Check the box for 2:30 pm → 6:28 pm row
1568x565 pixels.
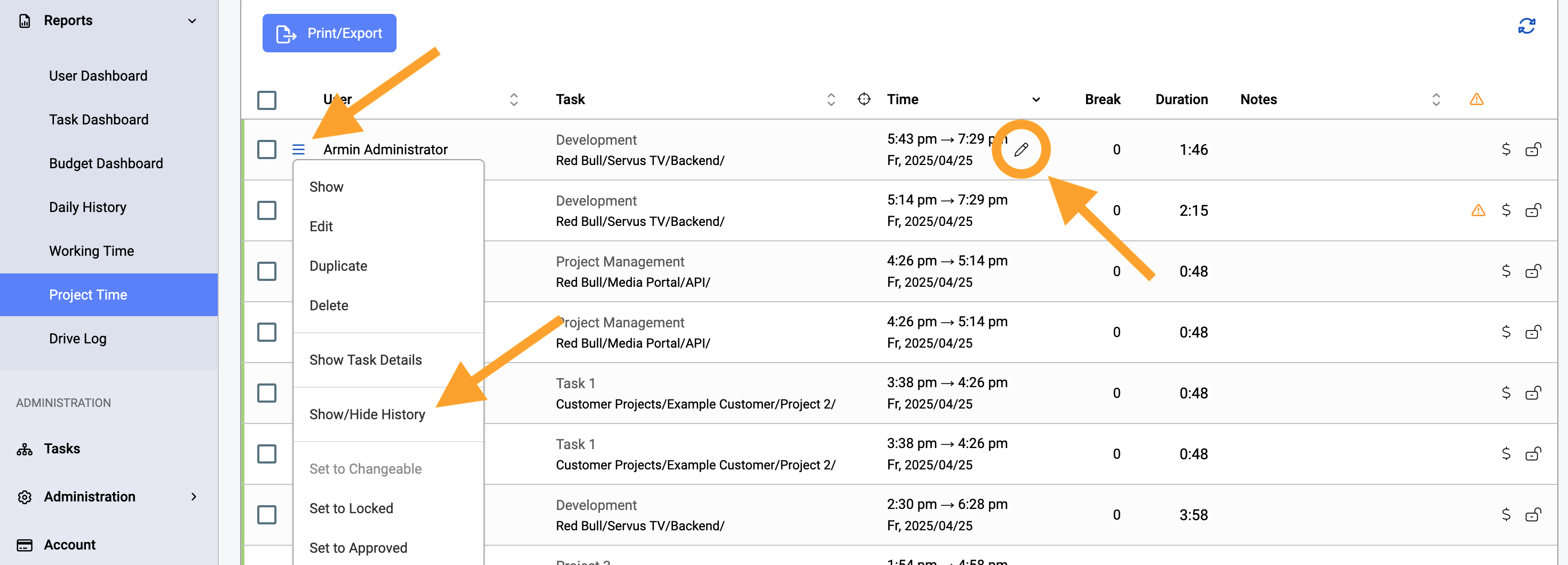click(x=267, y=514)
